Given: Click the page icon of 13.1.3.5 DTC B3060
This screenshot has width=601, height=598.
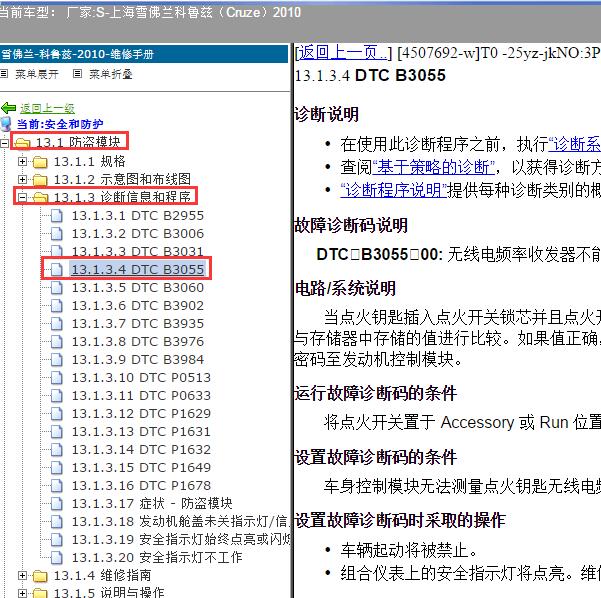Looking at the screenshot, I should pyautogui.click(x=57, y=288).
